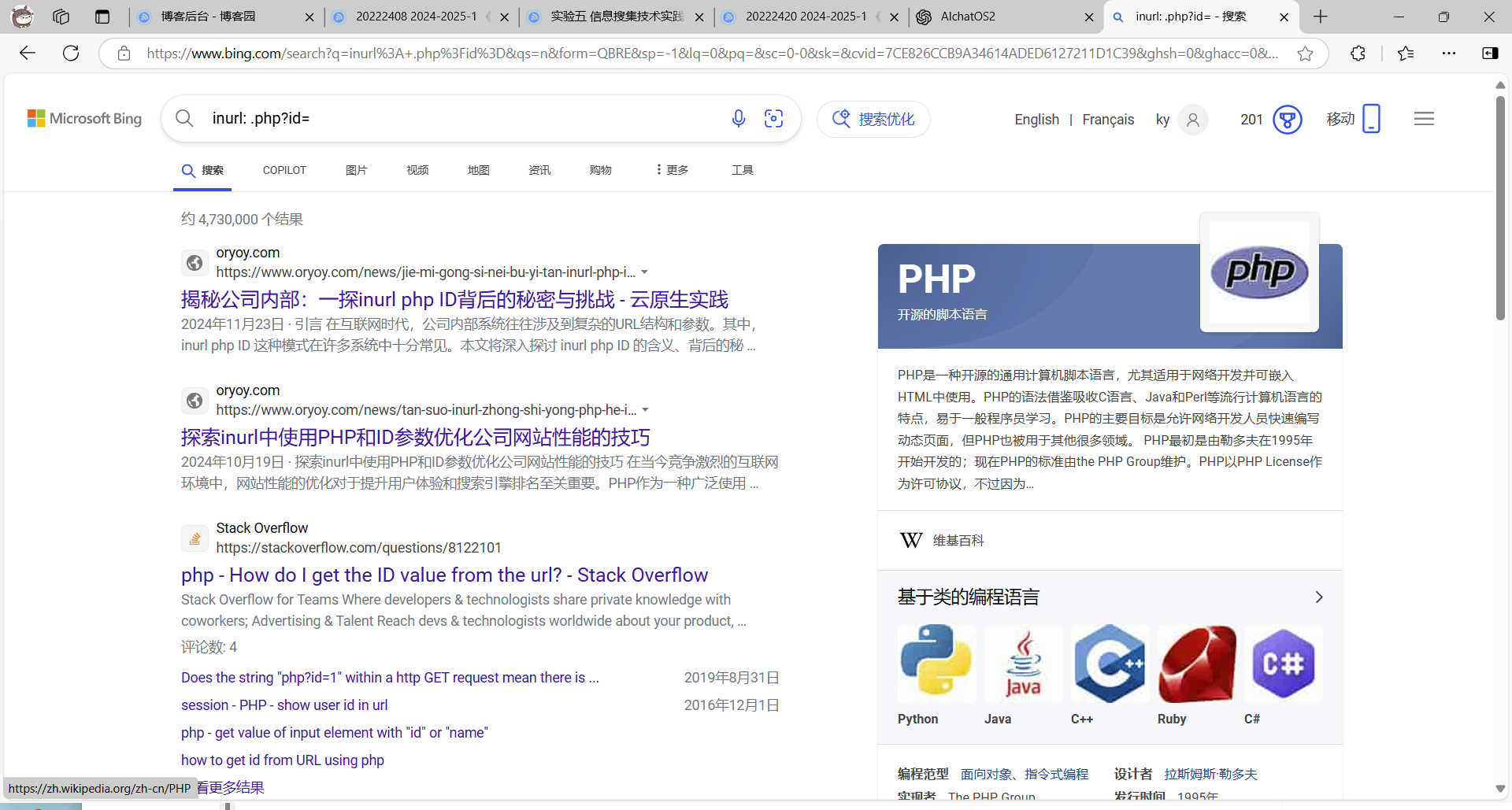Switch to the 实验五 信息搜集技术实践 tab

pyautogui.click(x=617, y=17)
